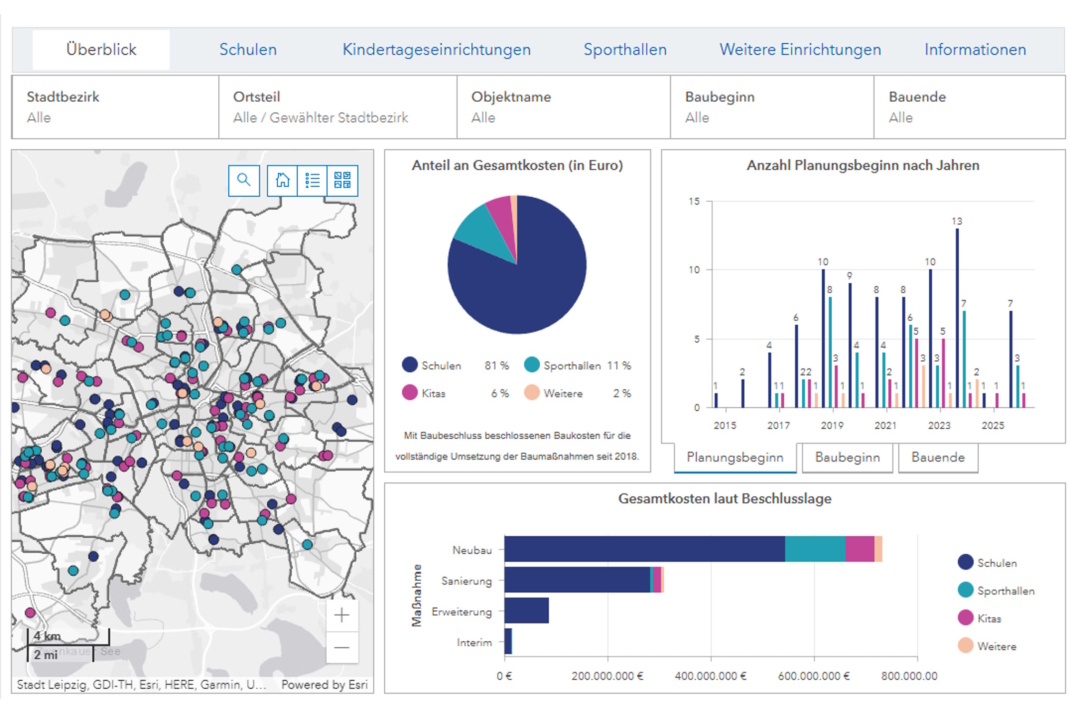This screenshot has height=713, width=1070.
Task: Show the map legend list
Action: click(313, 180)
